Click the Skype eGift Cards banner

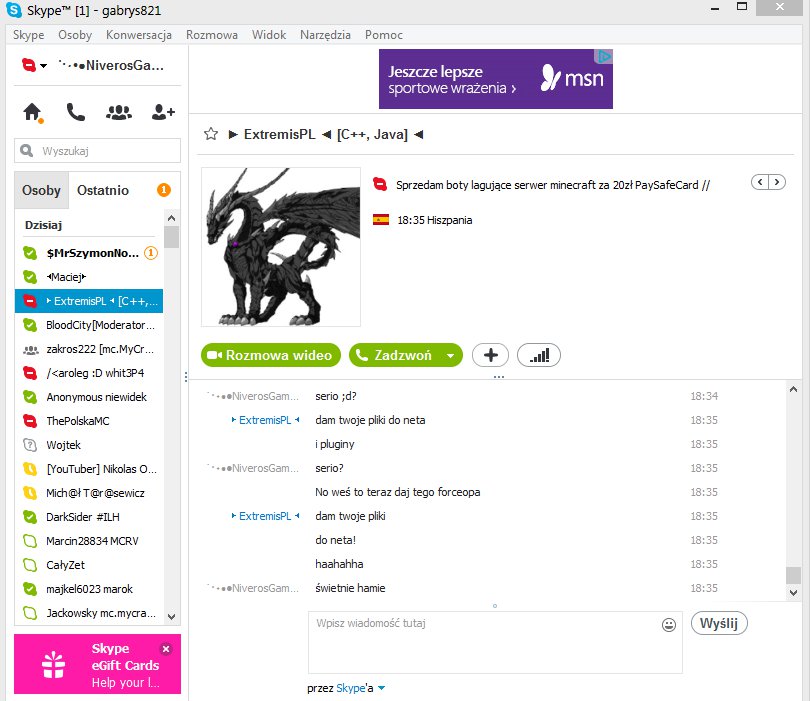[x=98, y=664]
